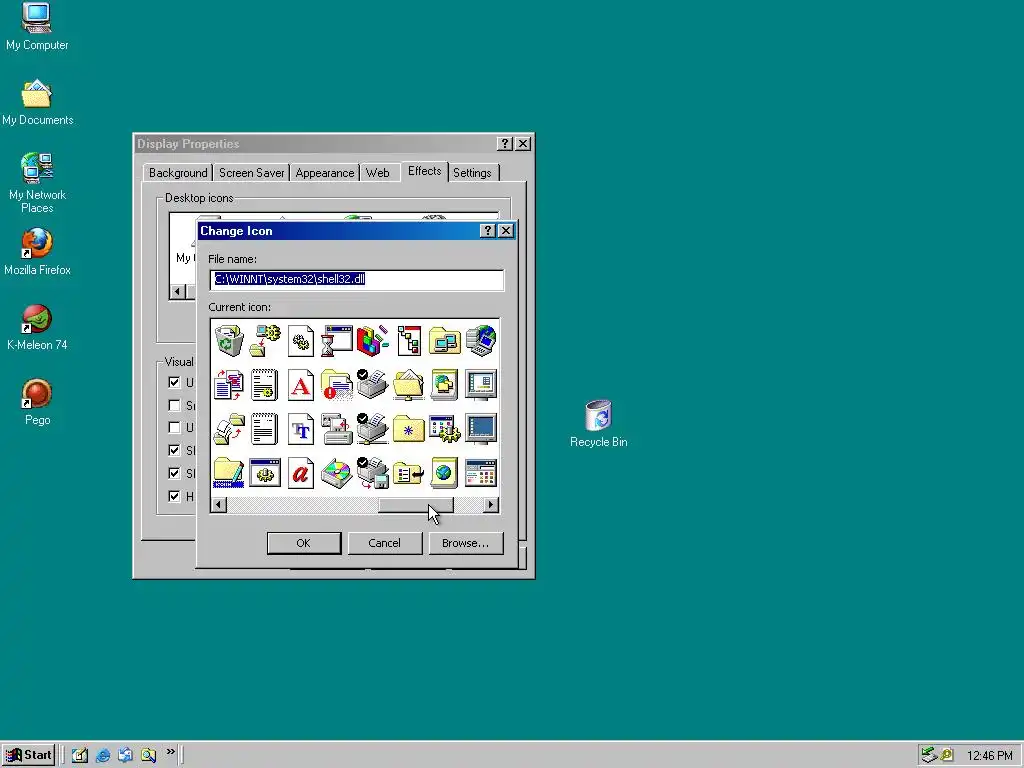The width and height of the screenshot is (1024, 768).
Task: Select the red script lowercase a icon
Action: tap(300, 473)
